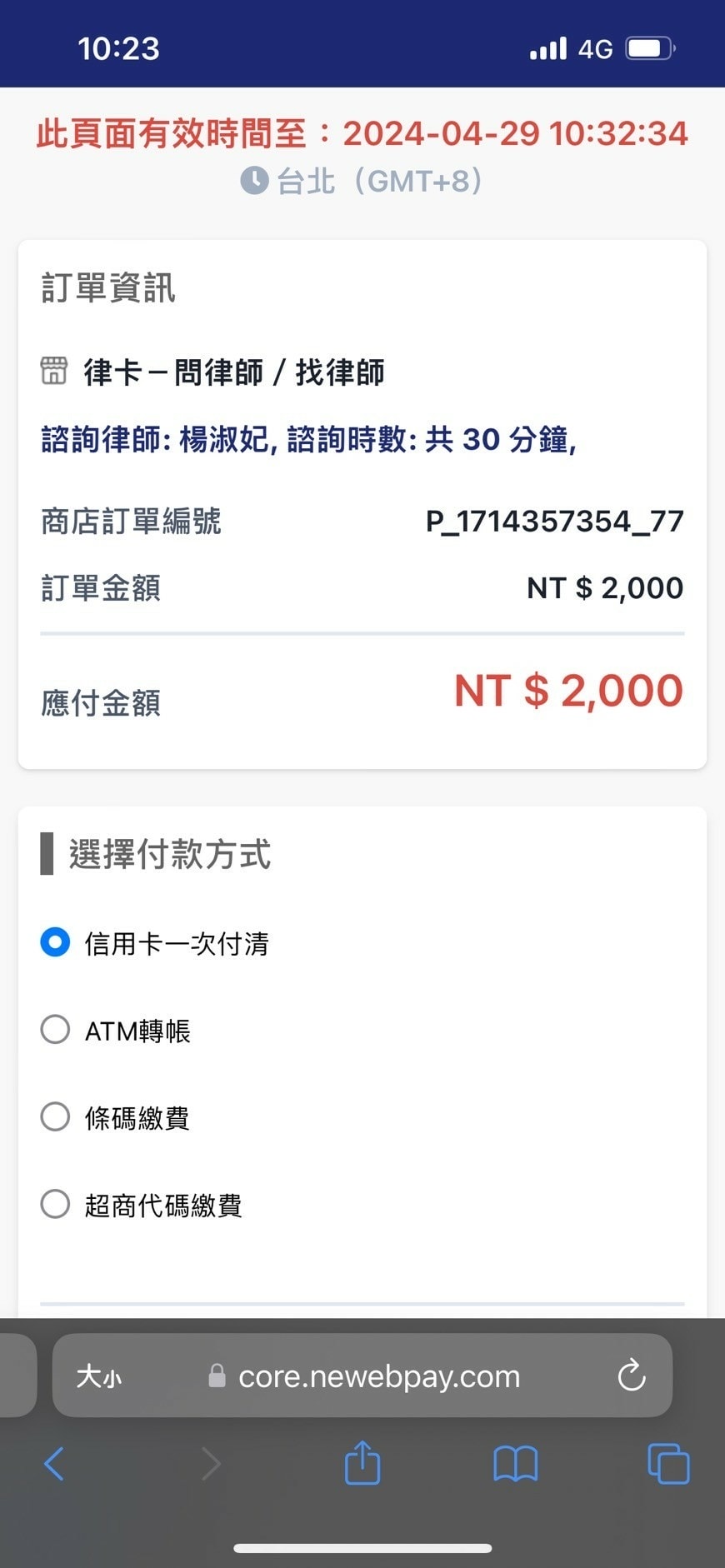
Task: Tap the clock icon beside 台北 timezone
Action: 254,180
